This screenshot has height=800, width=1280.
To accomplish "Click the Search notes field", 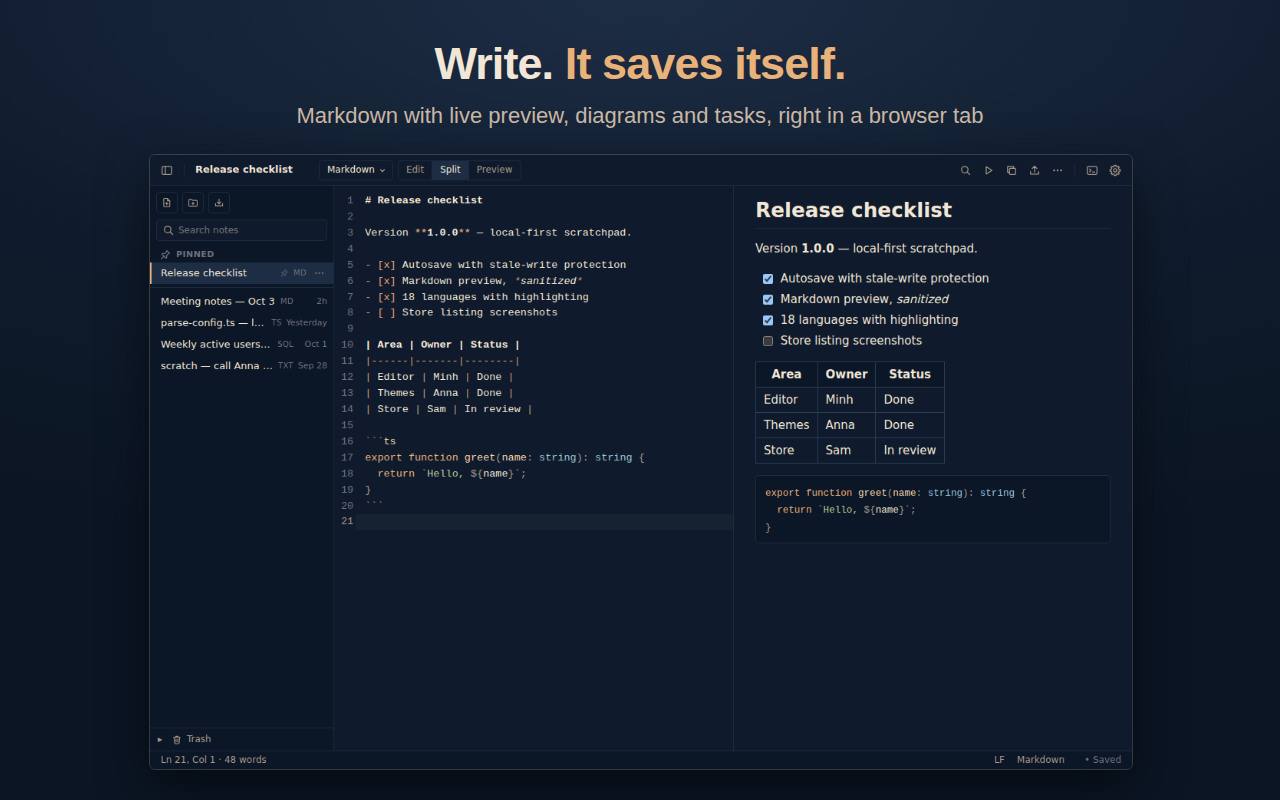I will pos(241,230).
